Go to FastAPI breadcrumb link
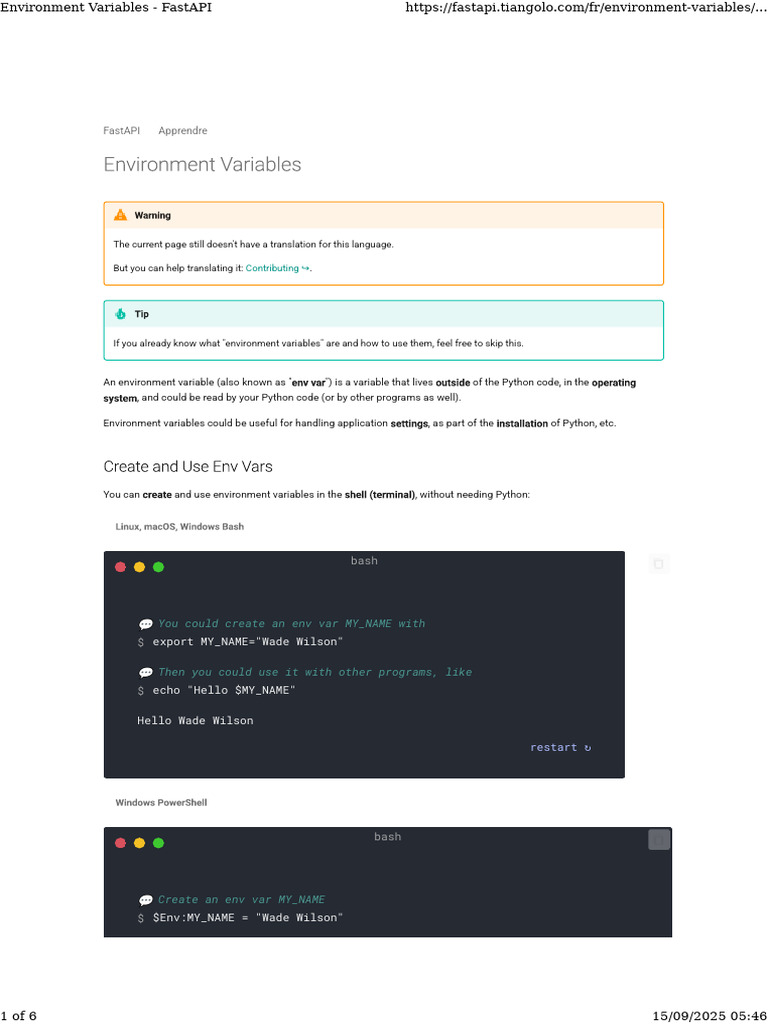This screenshot has width=768, height=1024. 120,131
